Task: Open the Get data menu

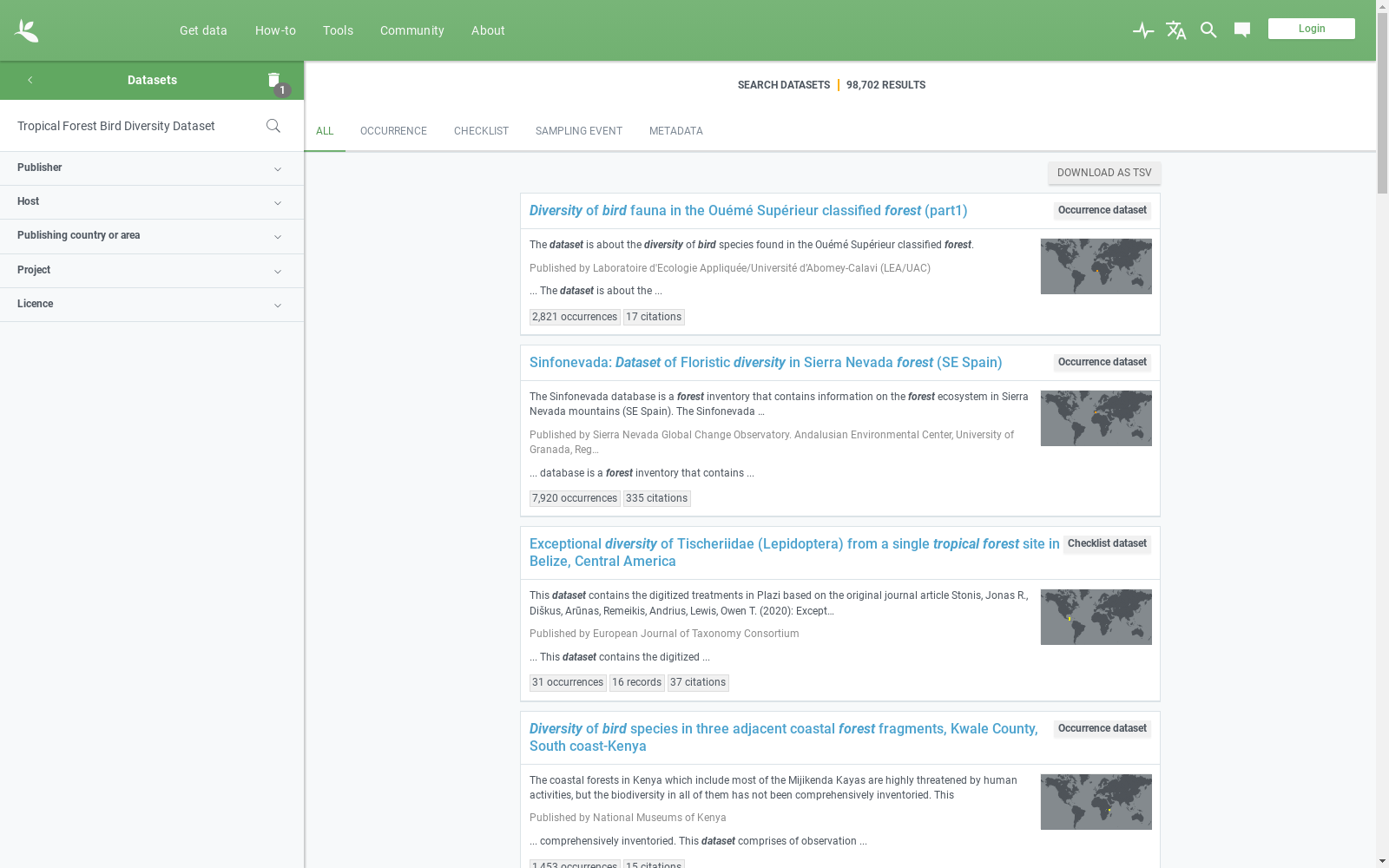Action: 203,30
